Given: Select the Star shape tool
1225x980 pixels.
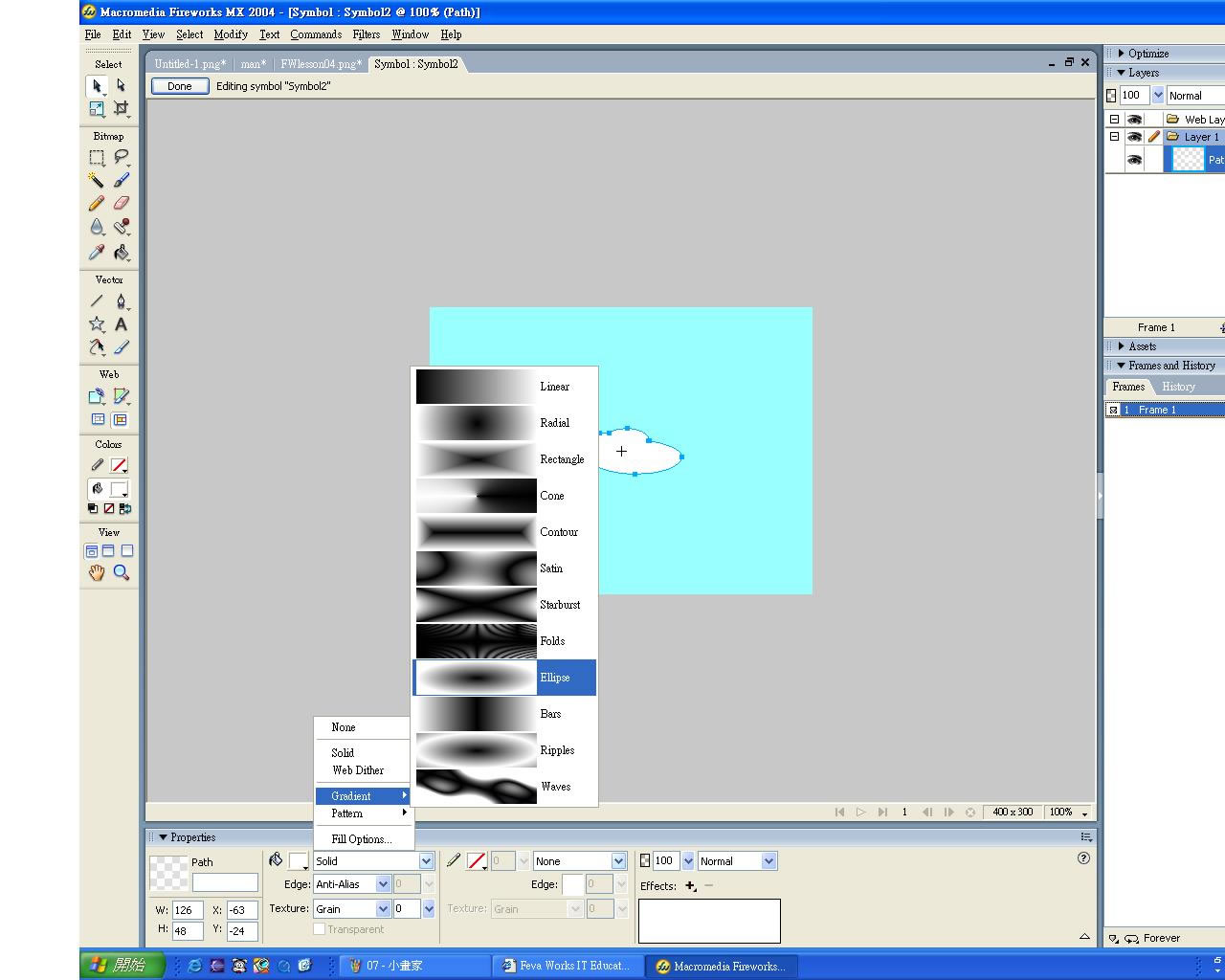Looking at the screenshot, I should pos(97,324).
